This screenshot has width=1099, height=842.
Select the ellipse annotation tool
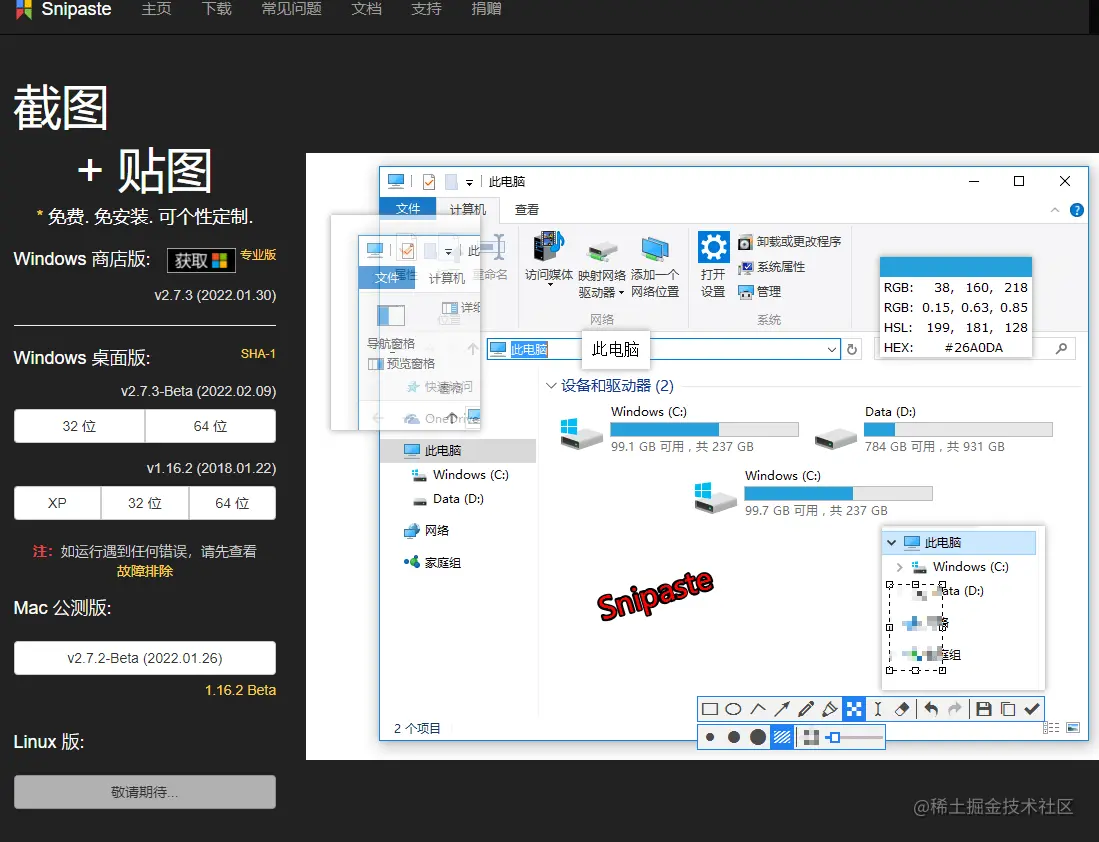coord(733,709)
